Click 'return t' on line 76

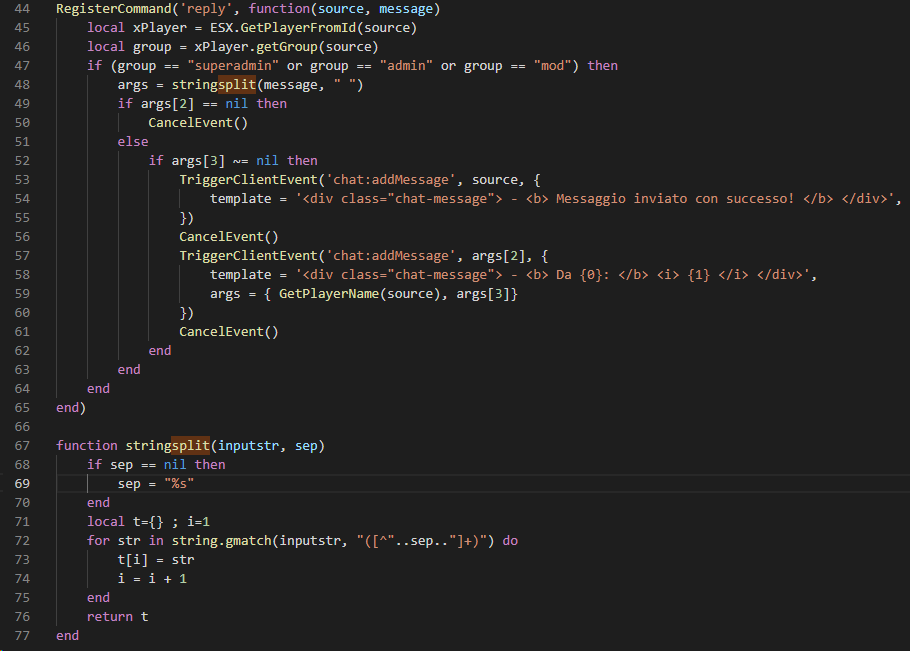(117, 617)
